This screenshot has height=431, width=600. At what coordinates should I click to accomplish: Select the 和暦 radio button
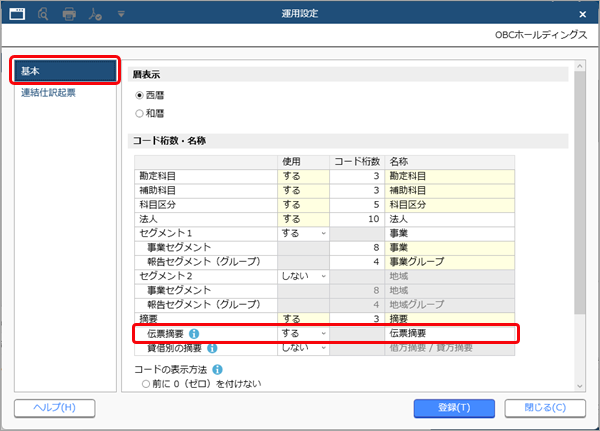pyautogui.click(x=139, y=113)
